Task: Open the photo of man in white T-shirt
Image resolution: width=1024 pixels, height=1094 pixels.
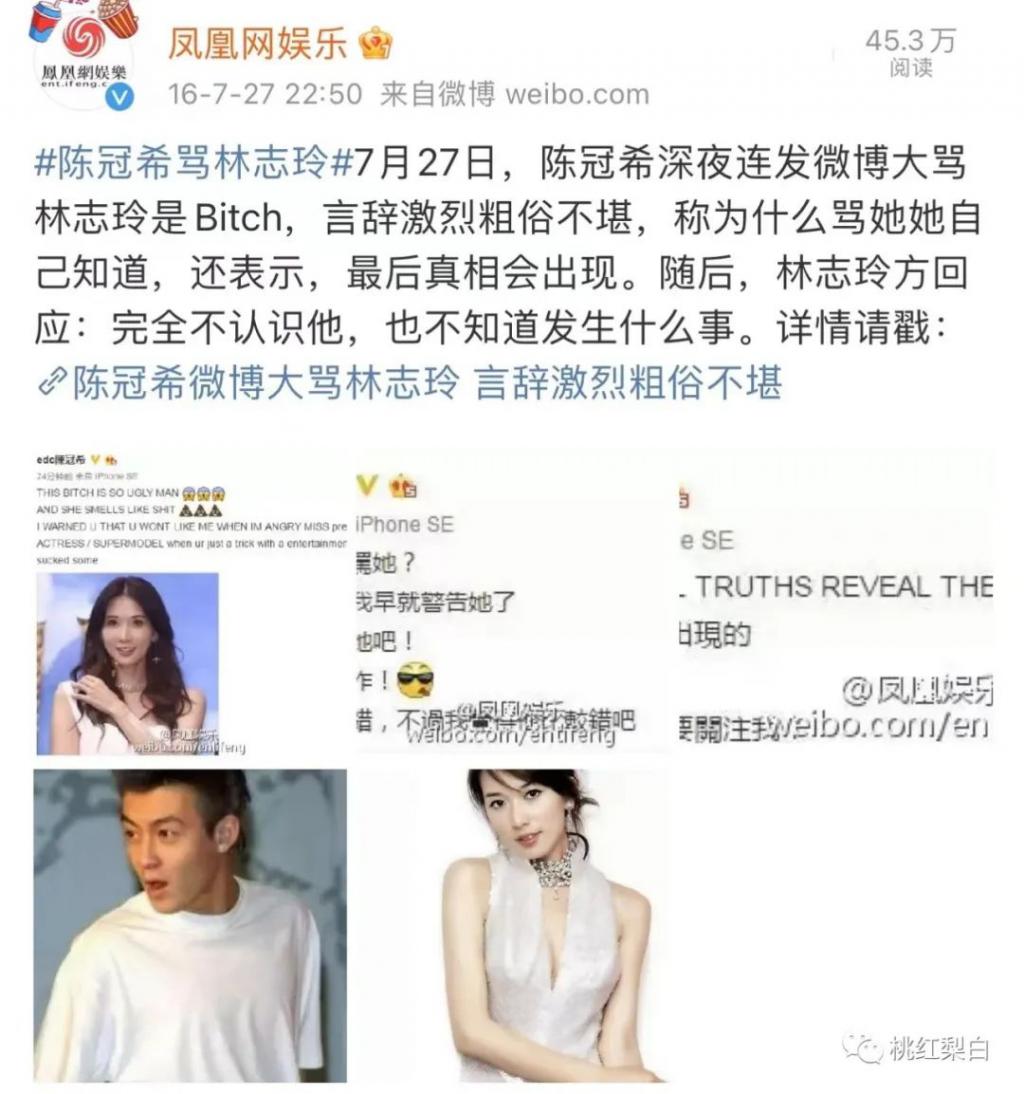Action: tap(190, 926)
